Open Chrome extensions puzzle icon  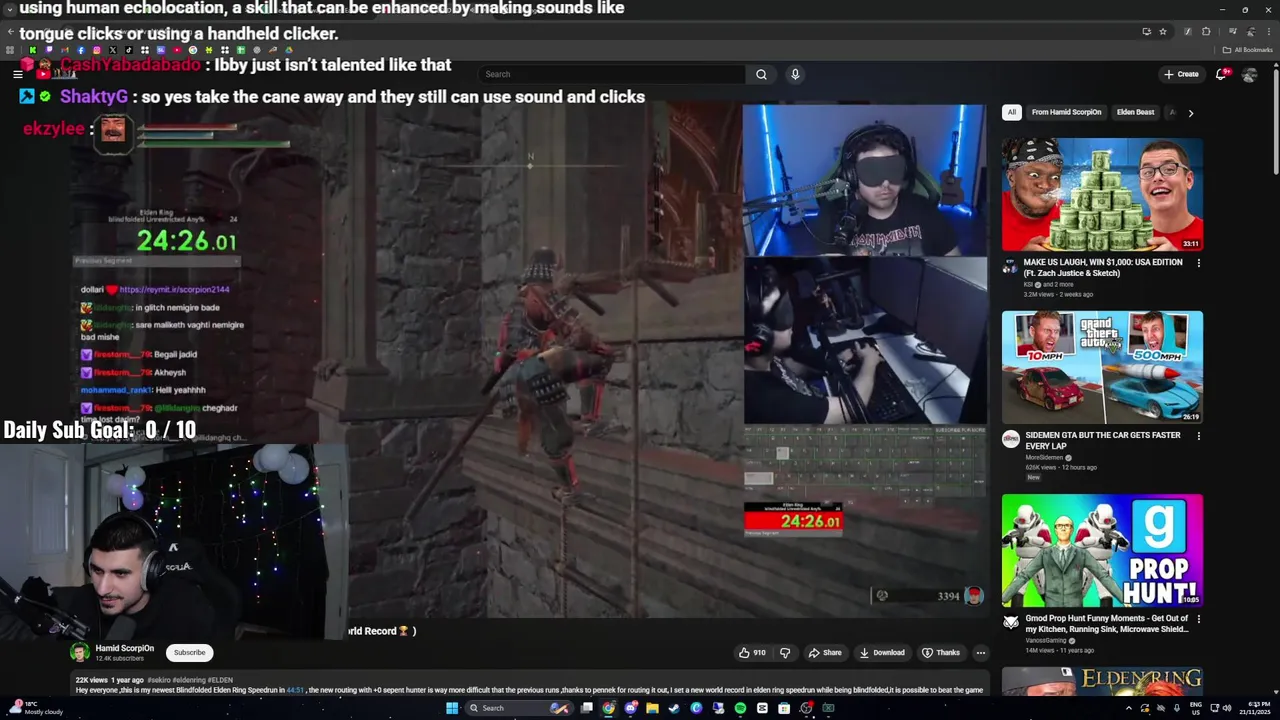pyautogui.click(x=1206, y=32)
